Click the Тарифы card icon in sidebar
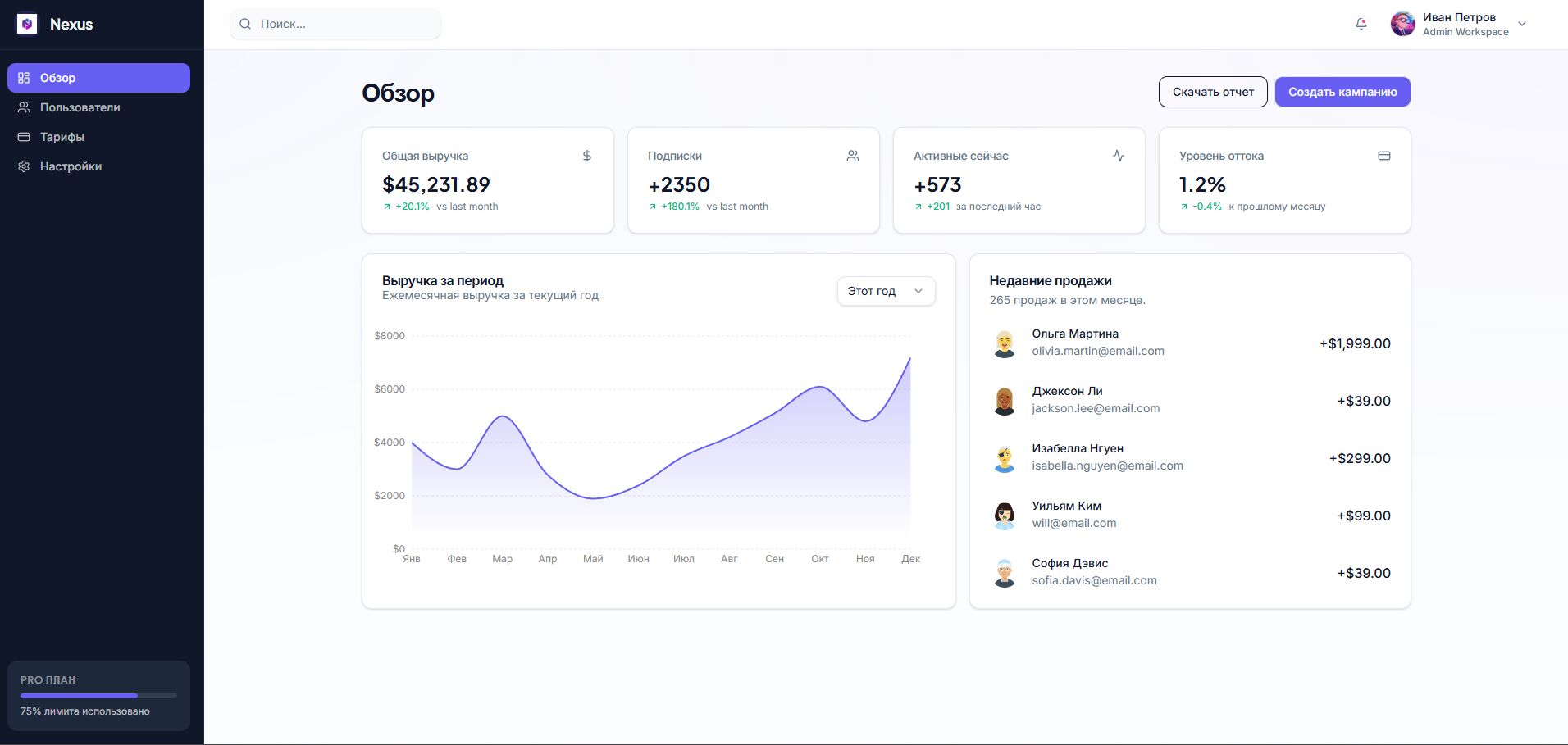This screenshot has height=745, width=1568. coord(23,137)
